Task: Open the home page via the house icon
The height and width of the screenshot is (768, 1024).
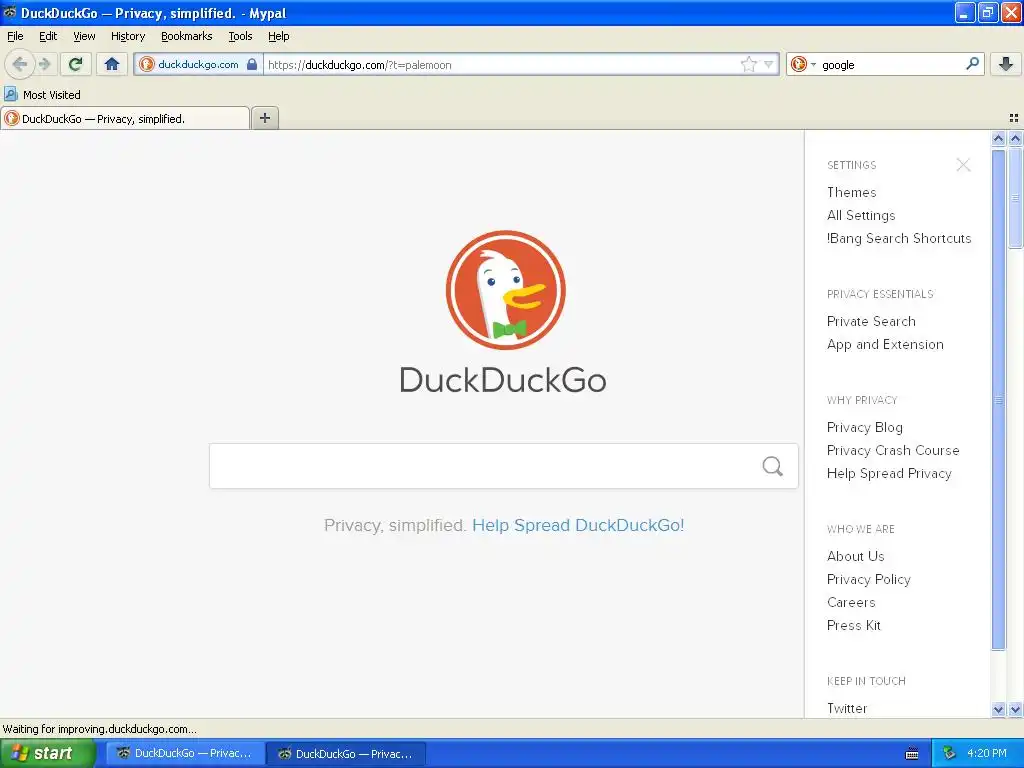Action: [x=112, y=64]
